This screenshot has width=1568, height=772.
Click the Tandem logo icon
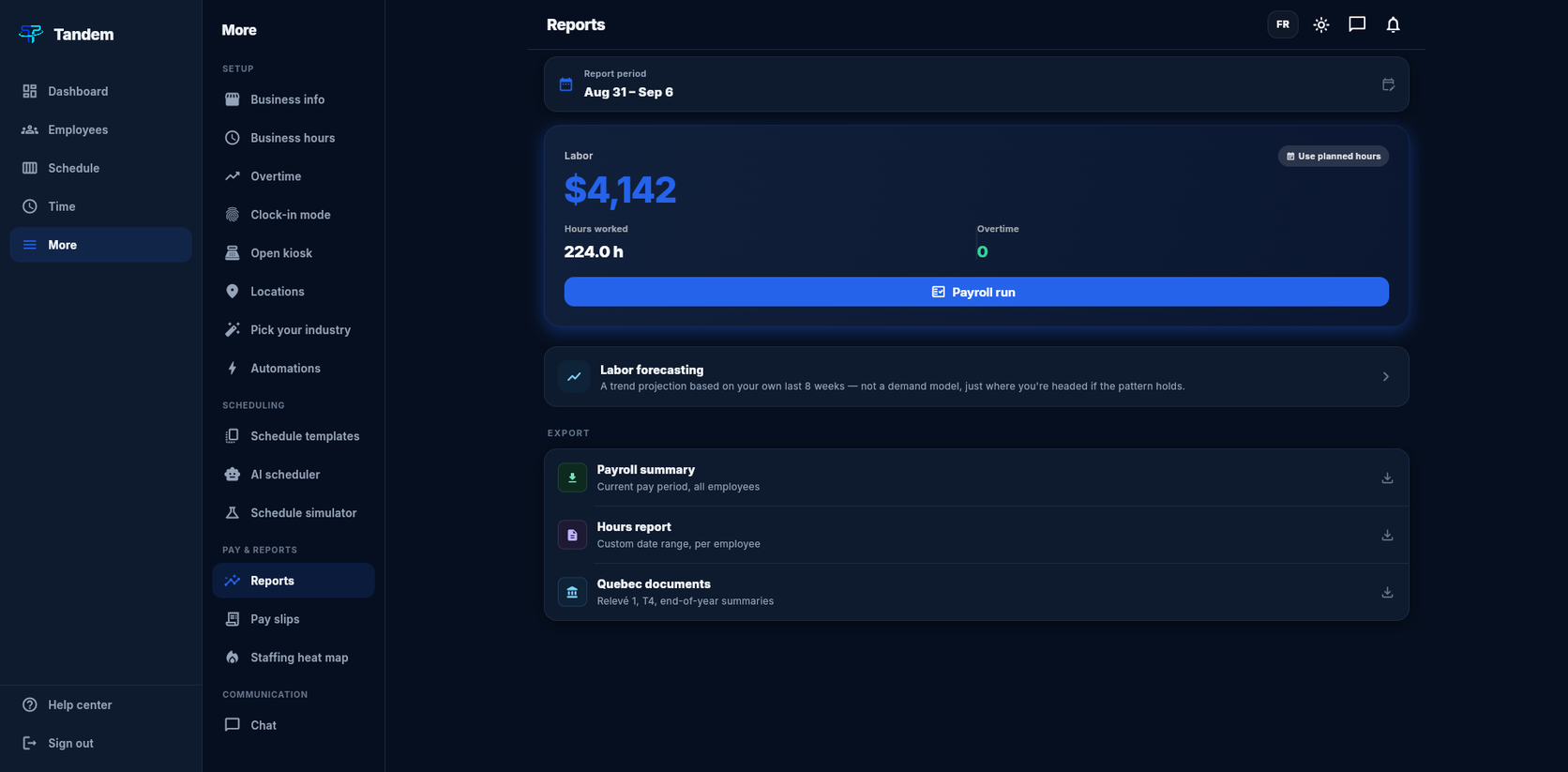[31, 34]
